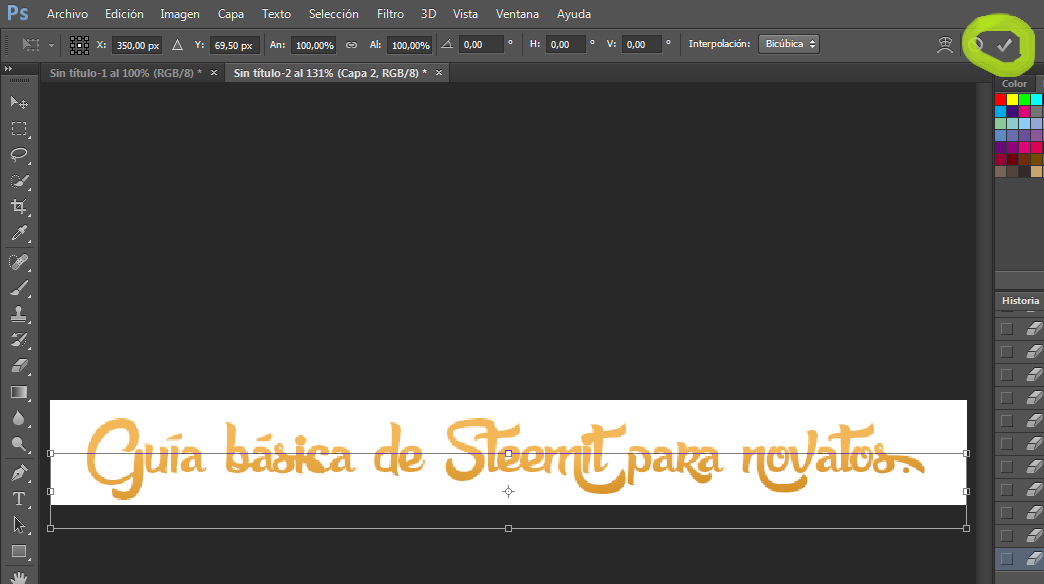Select the Rectangle shape tool
1044x584 pixels.
click(19, 551)
